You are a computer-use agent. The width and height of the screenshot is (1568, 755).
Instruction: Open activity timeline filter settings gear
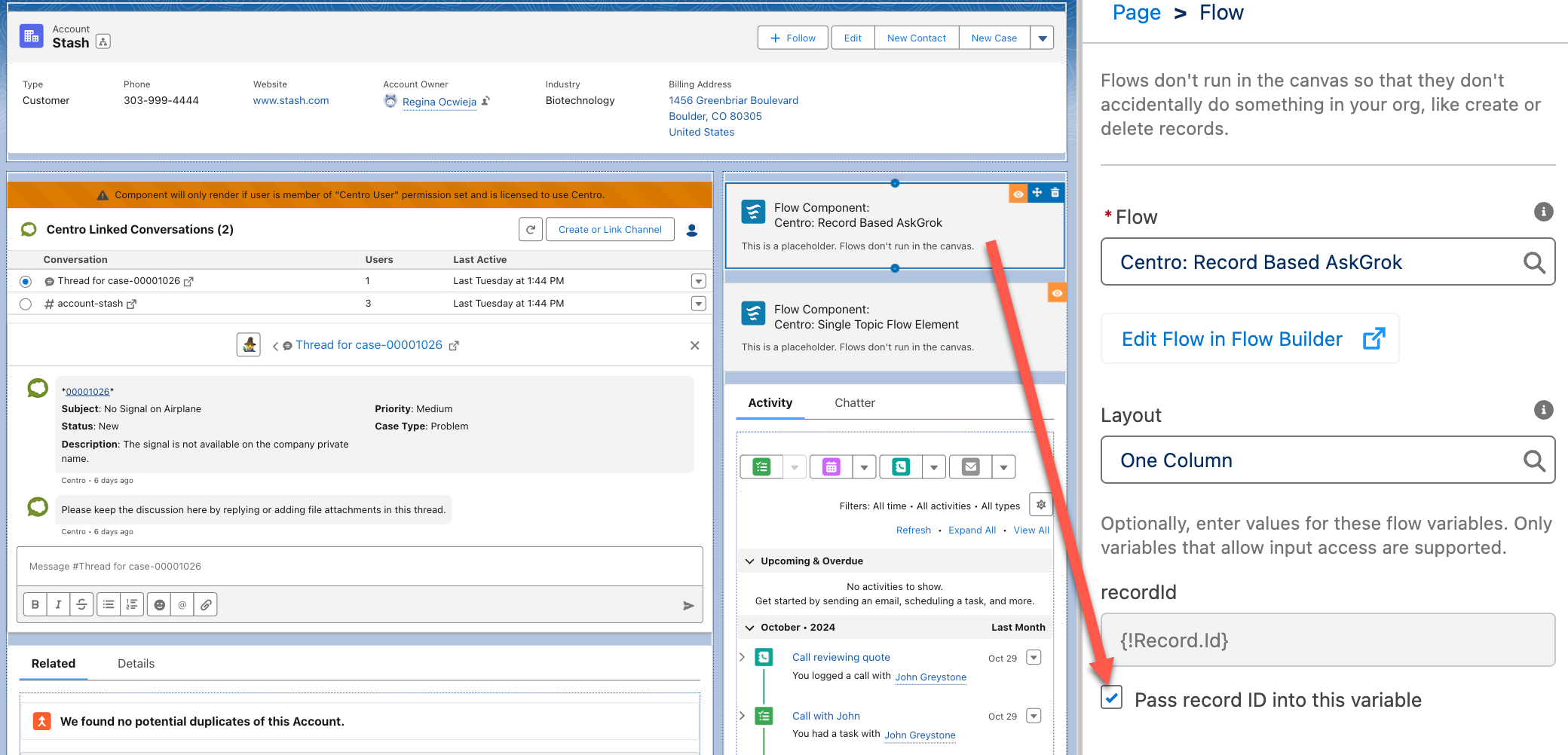[x=1041, y=505]
